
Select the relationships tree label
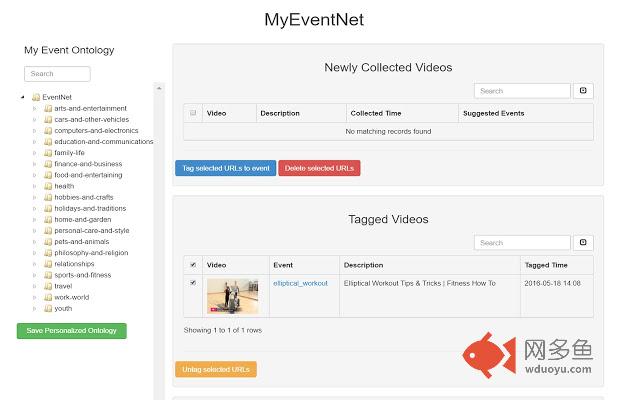[x=74, y=264]
